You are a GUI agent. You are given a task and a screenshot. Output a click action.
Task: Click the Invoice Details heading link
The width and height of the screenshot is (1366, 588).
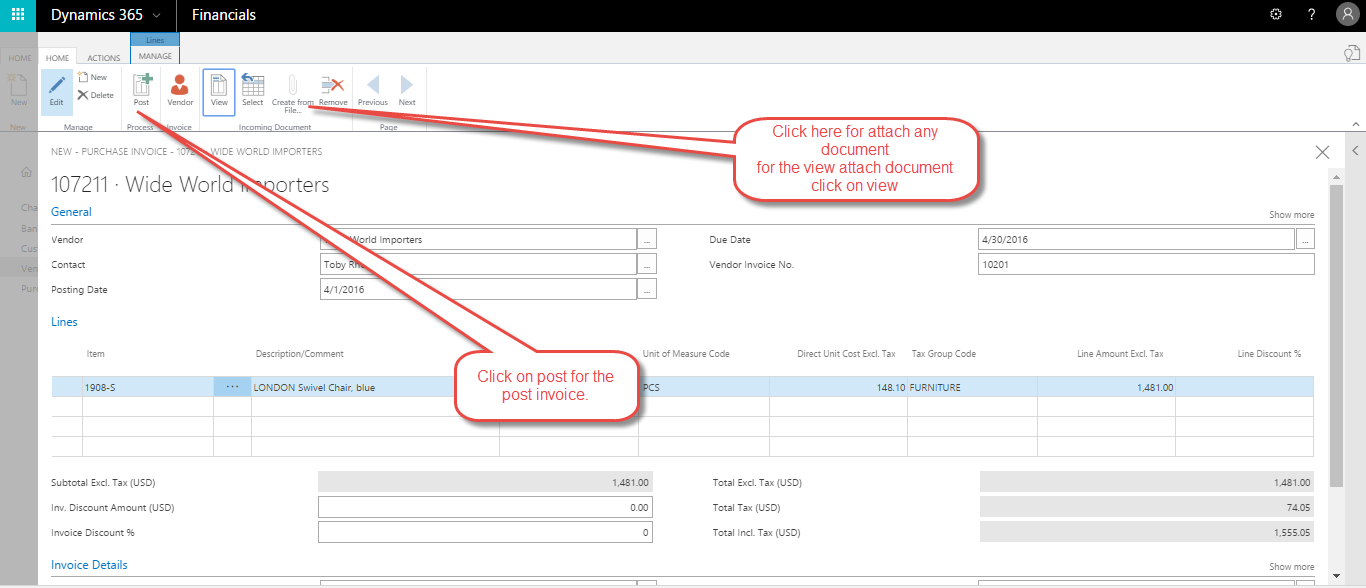click(89, 564)
